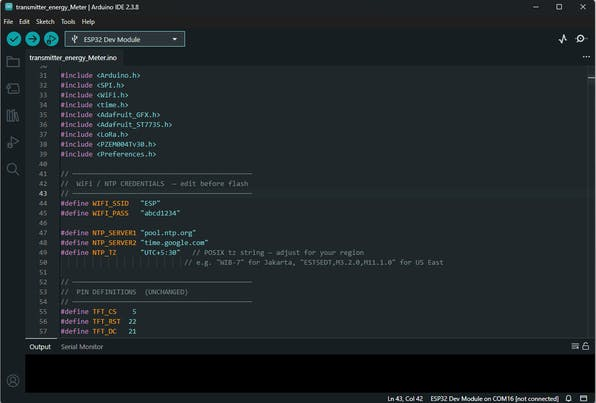Open the Serial Plotter icon
The height and width of the screenshot is (403, 596).
(x=563, y=39)
